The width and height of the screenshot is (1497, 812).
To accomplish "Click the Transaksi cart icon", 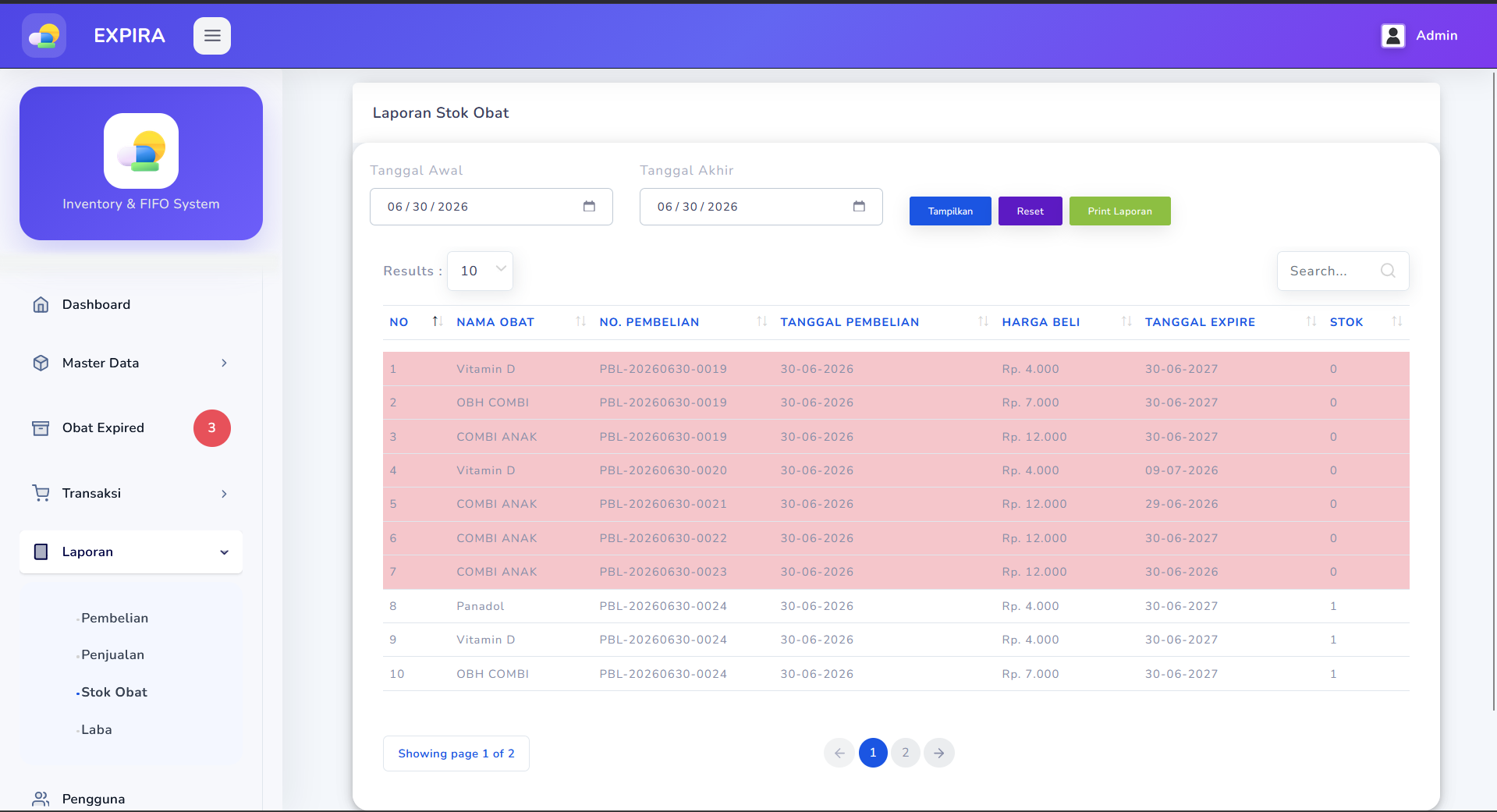I will click(41, 493).
